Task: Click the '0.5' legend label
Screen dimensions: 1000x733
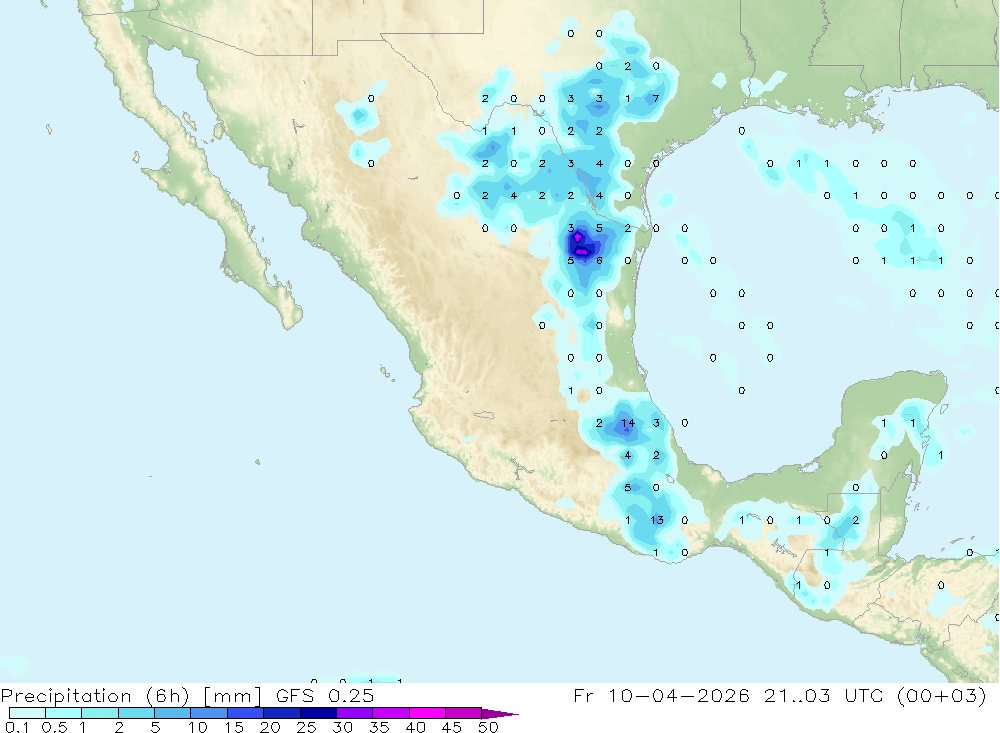Action: tap(54, 727)
